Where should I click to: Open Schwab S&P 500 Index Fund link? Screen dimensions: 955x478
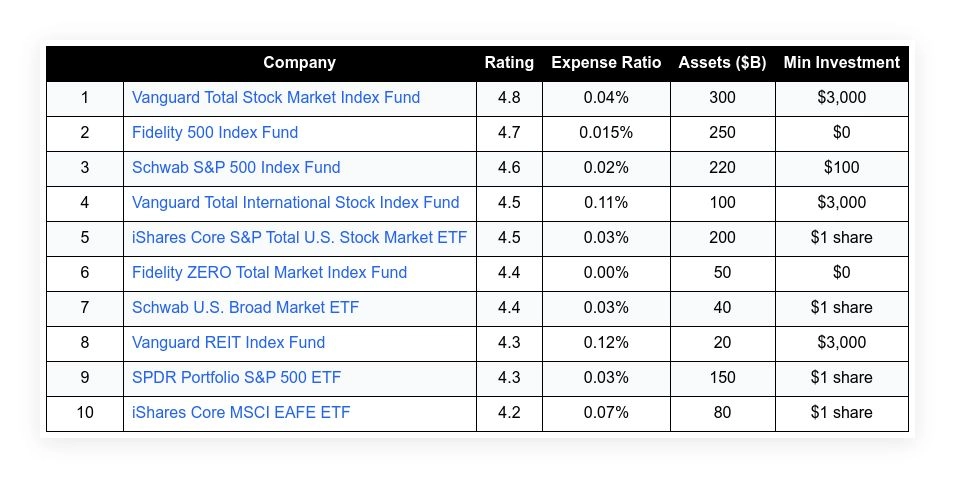coord(236,168)
